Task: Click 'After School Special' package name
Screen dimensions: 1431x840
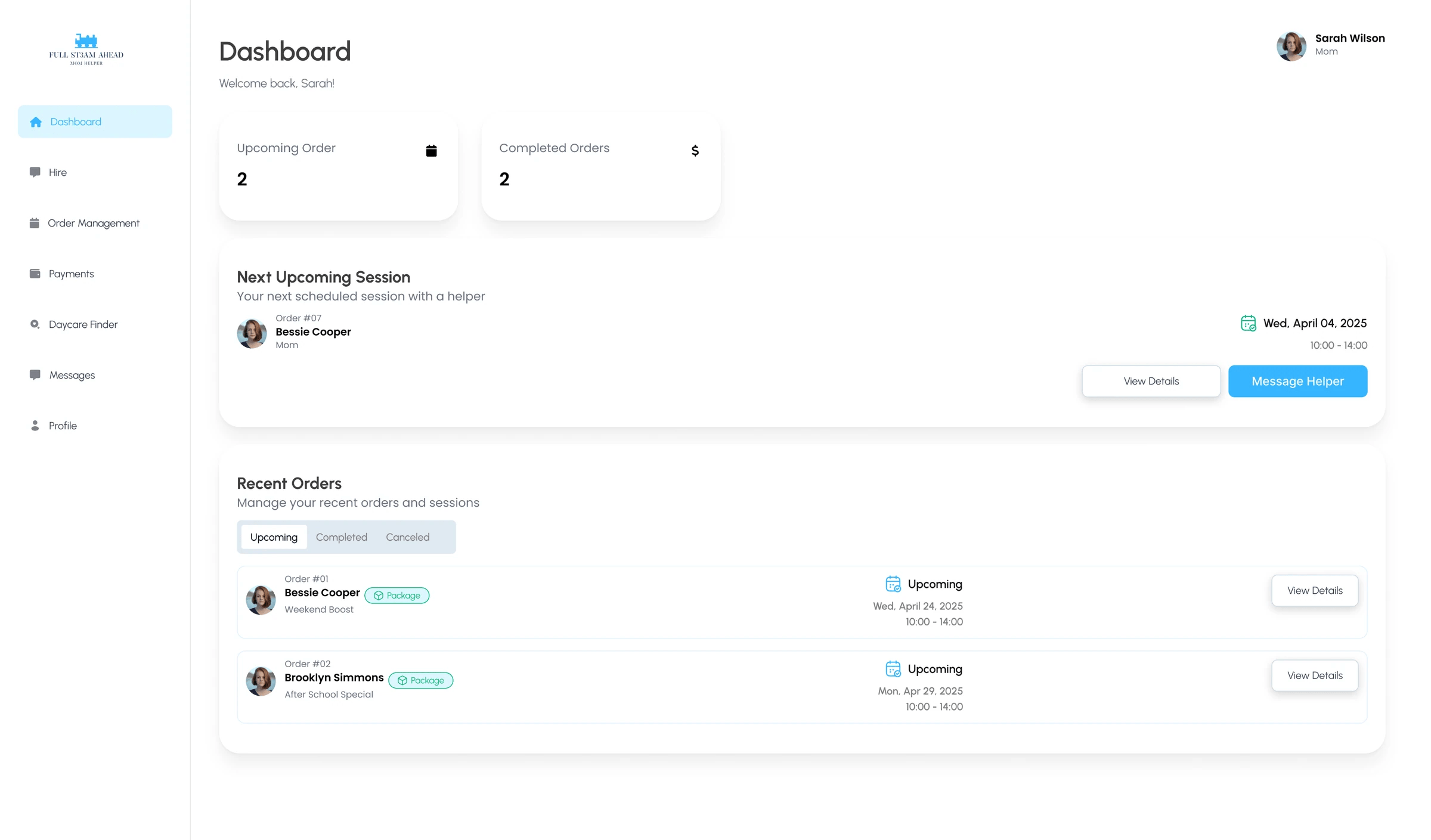Action: pyautogui.click(x=329, y=695)
